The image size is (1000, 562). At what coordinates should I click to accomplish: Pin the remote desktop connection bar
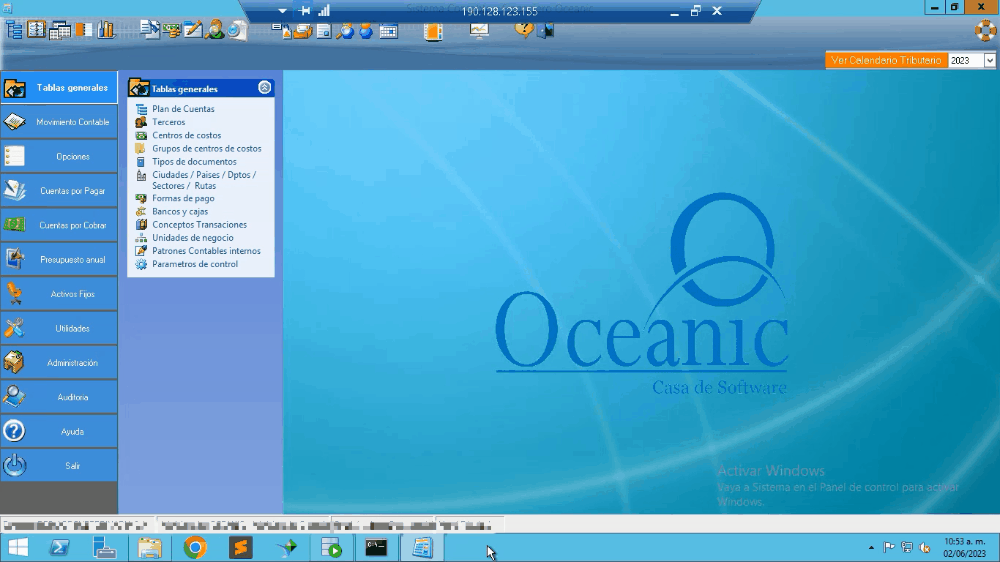pos(305,10)
